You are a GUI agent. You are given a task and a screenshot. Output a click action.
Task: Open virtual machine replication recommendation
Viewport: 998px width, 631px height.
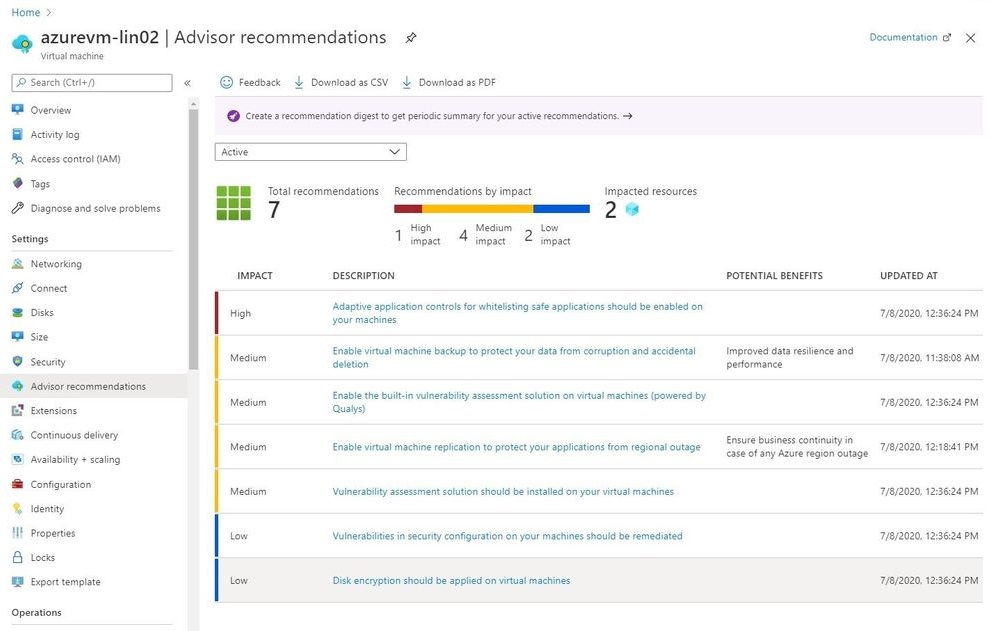pyautogui.click(x=516, y=447)
